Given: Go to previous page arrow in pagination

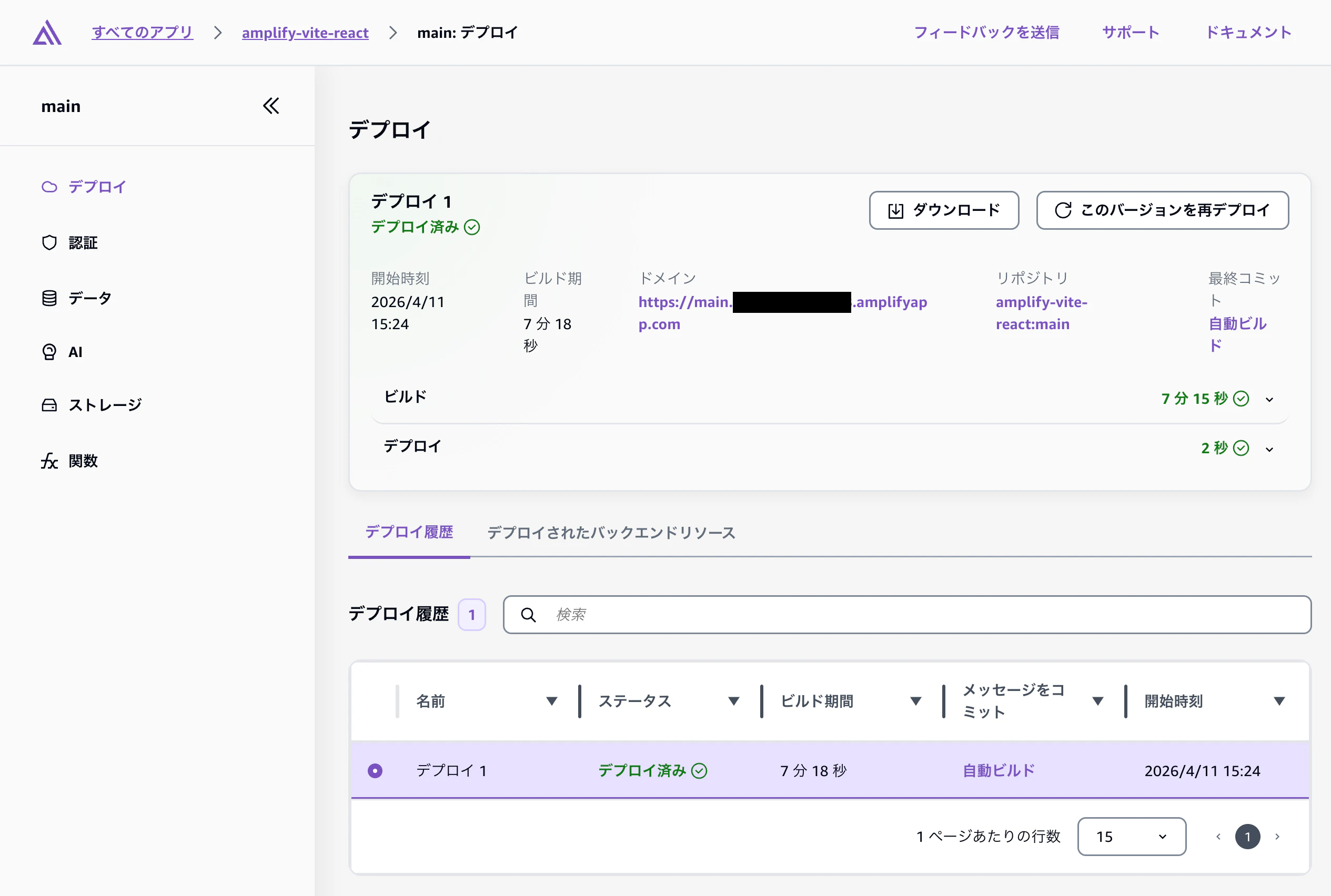Looking at the screenshot, I should click(x=1218, y=837).
